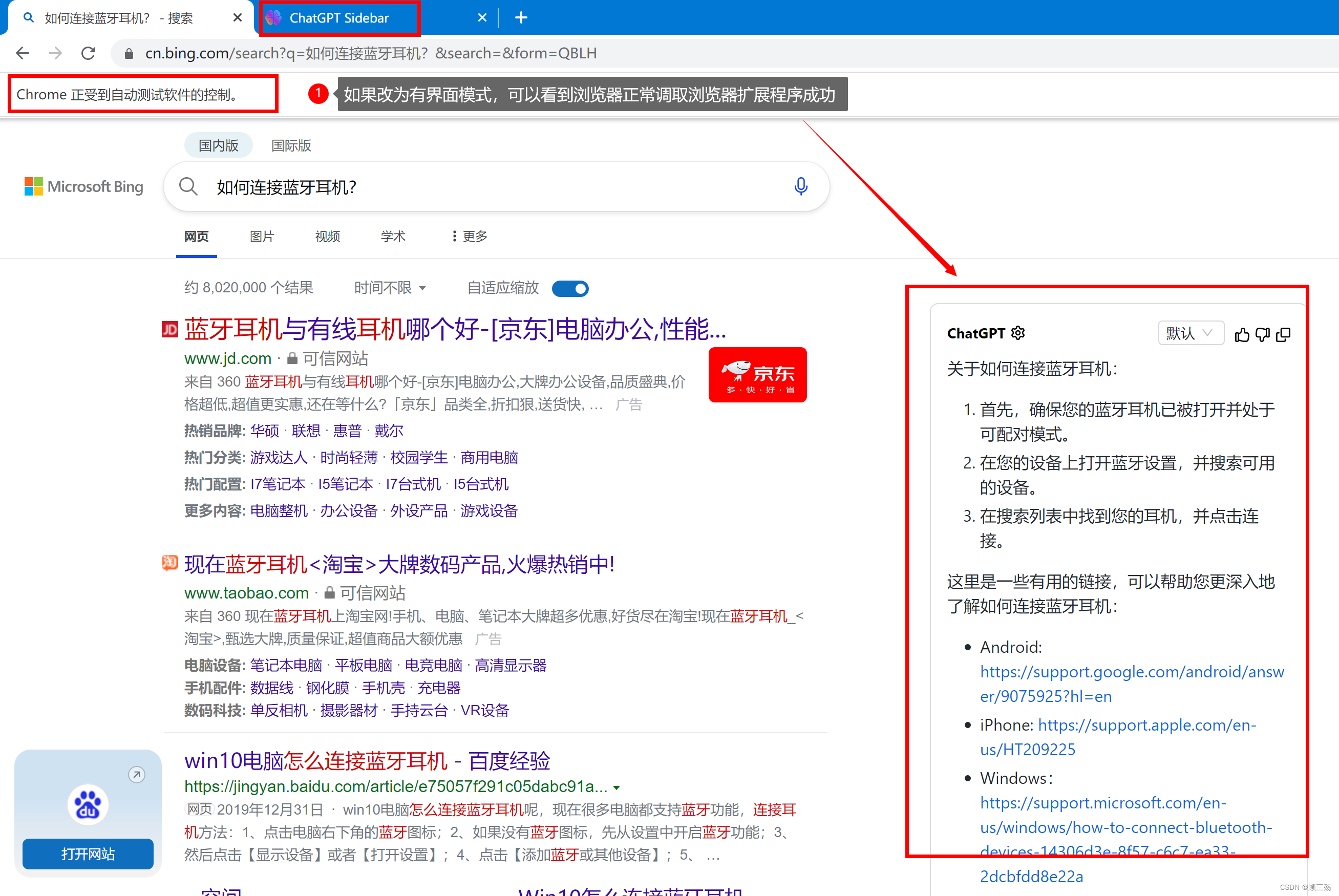Toggle the 自适应缩放 switch

570,288
